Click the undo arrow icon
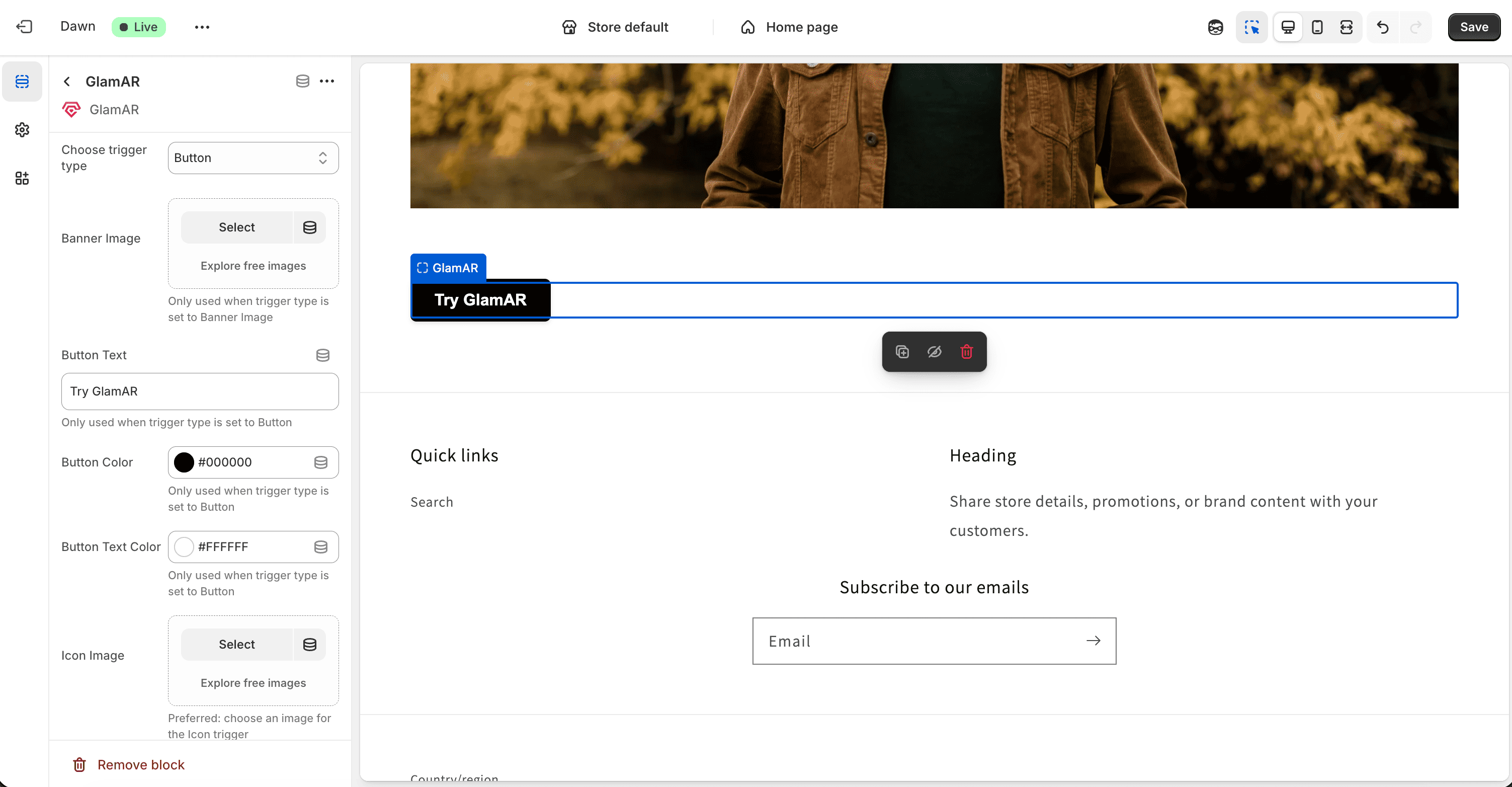This screenshot has width=1512, height=787. [1382, 27]
